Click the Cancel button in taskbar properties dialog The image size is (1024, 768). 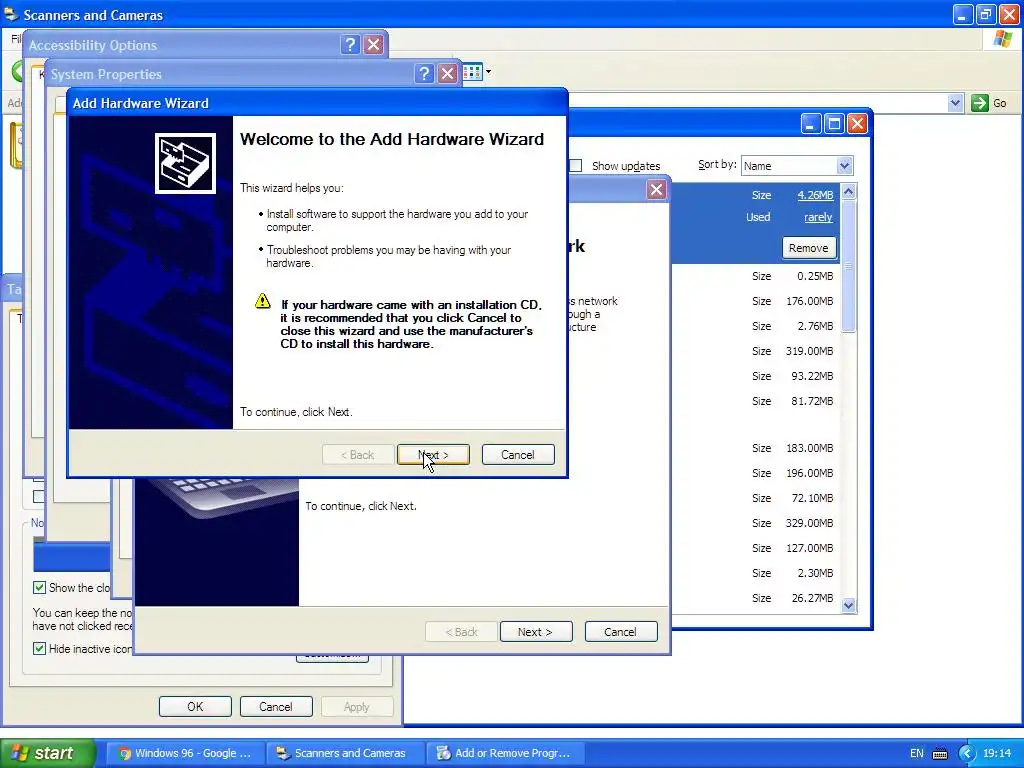(276, 707)
